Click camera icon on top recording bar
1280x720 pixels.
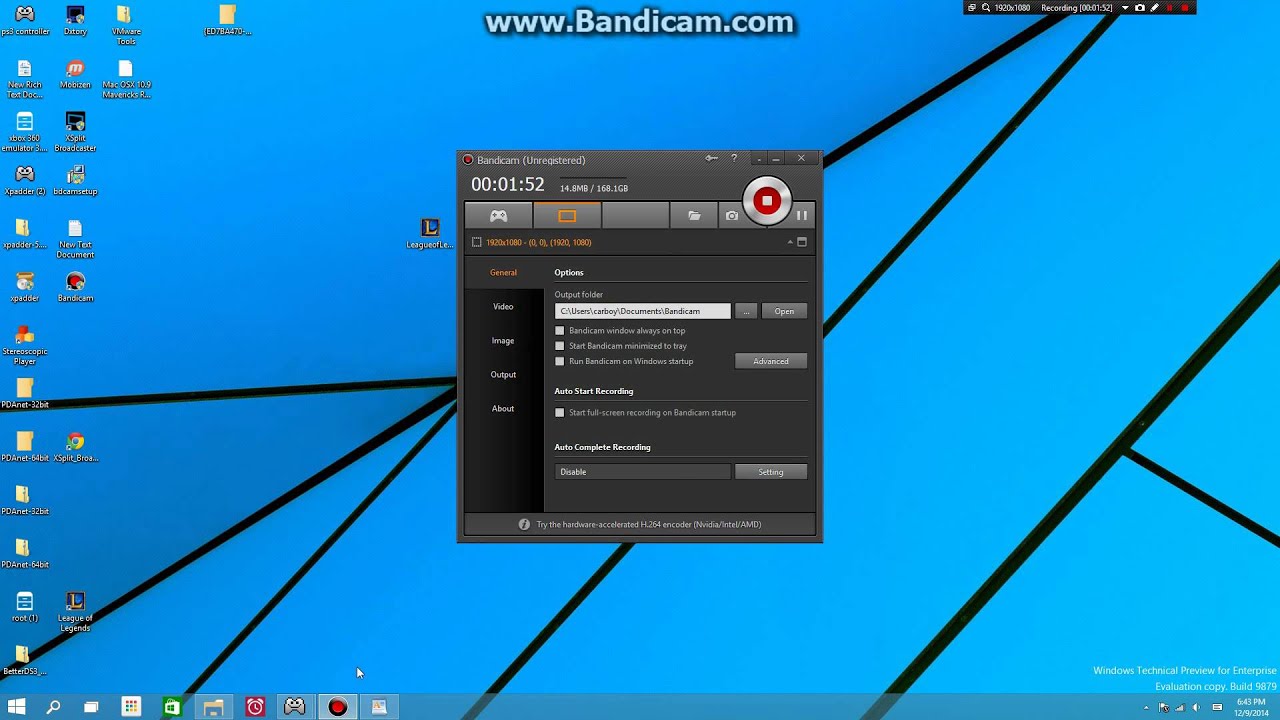1139,7
